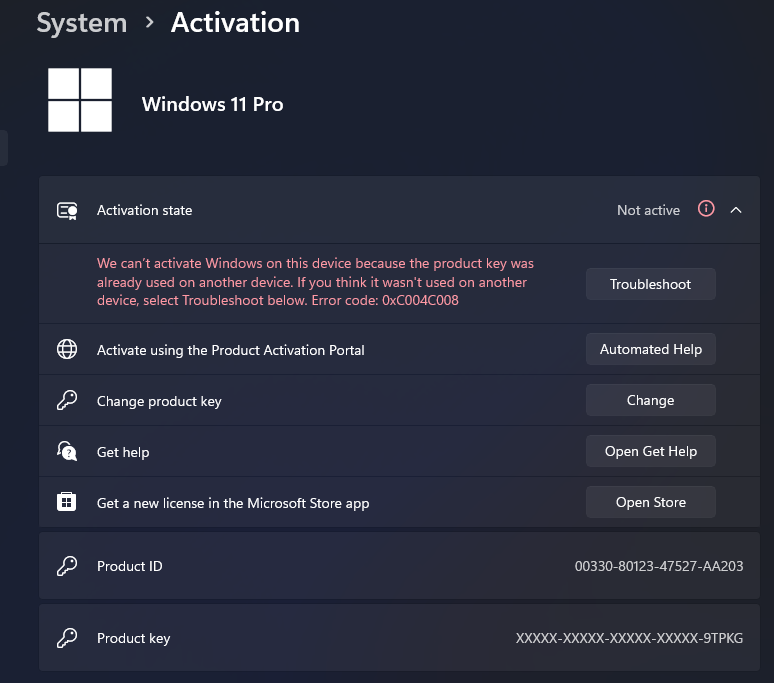The image size is (774, 683).
Task: Click the Get help label
Action: coord(123,452)
